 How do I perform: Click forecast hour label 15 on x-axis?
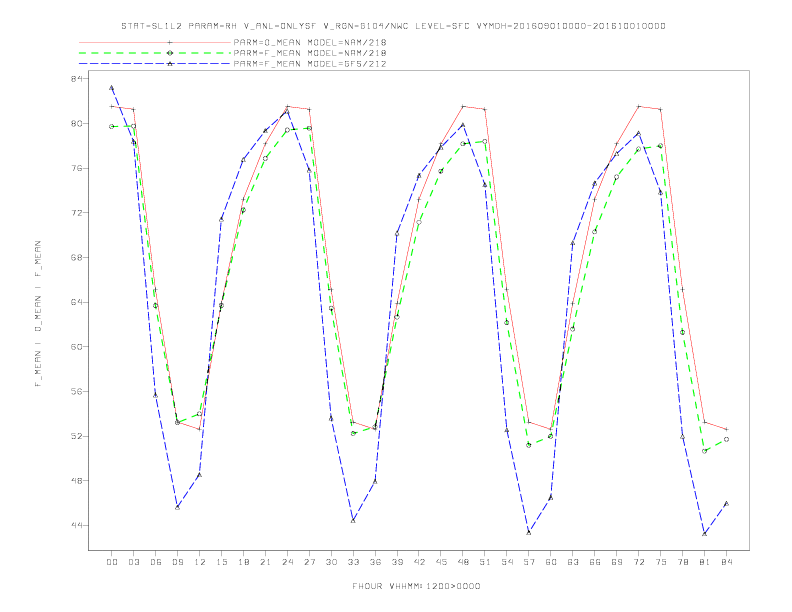(x=221, y=562)
